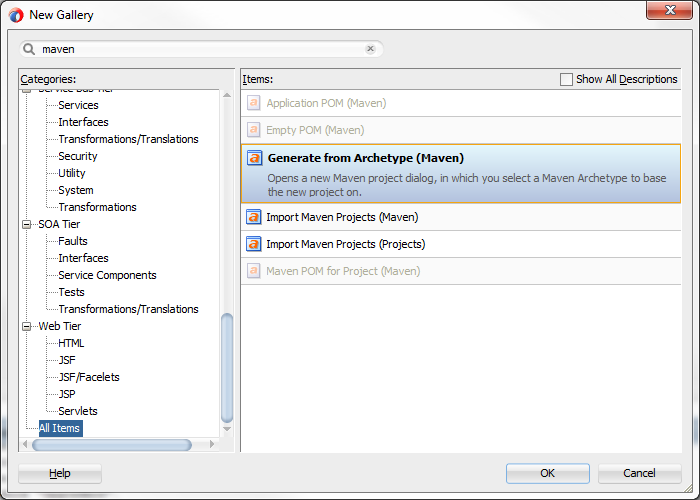
Task: Clear the maven search text
Action: point(370,49)
